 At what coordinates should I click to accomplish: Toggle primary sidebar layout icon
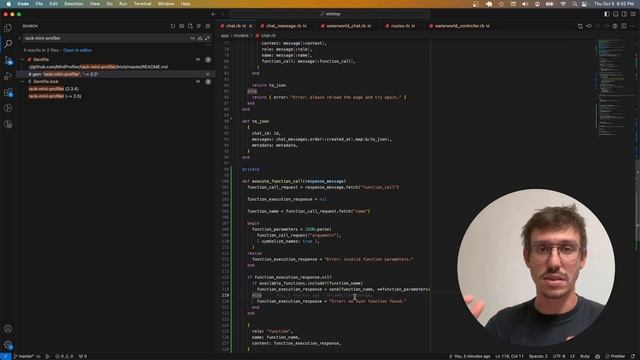(607, 14)
